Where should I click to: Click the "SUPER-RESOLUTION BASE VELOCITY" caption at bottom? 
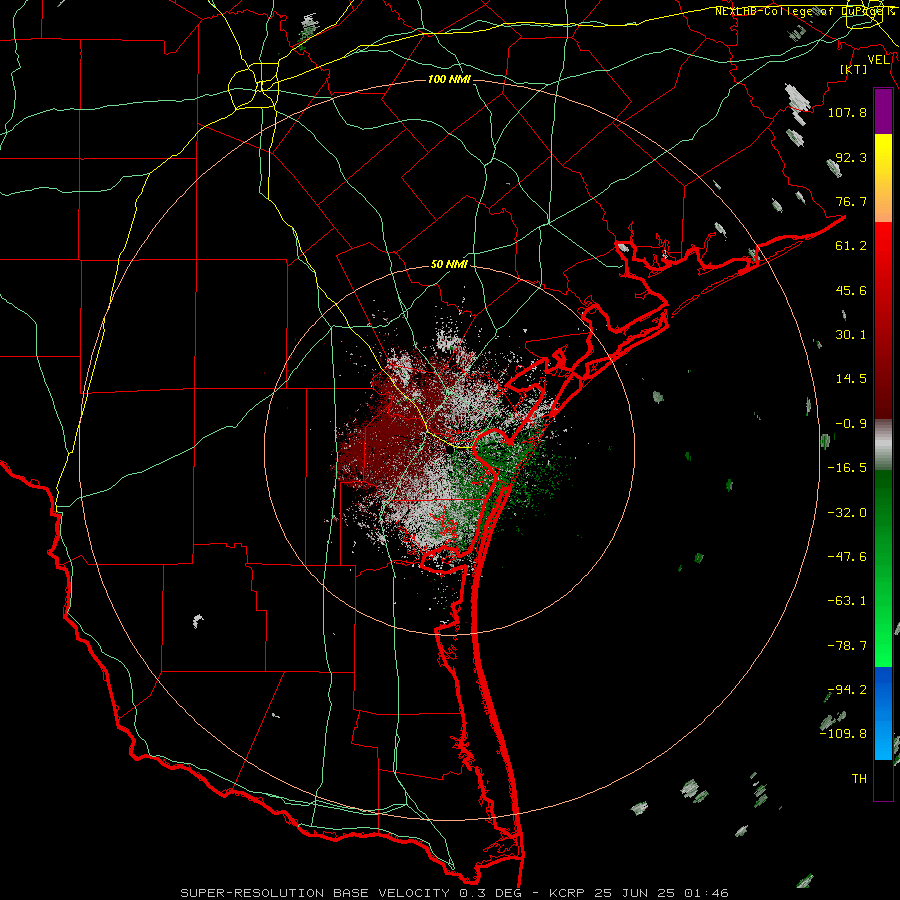point(315,893)
